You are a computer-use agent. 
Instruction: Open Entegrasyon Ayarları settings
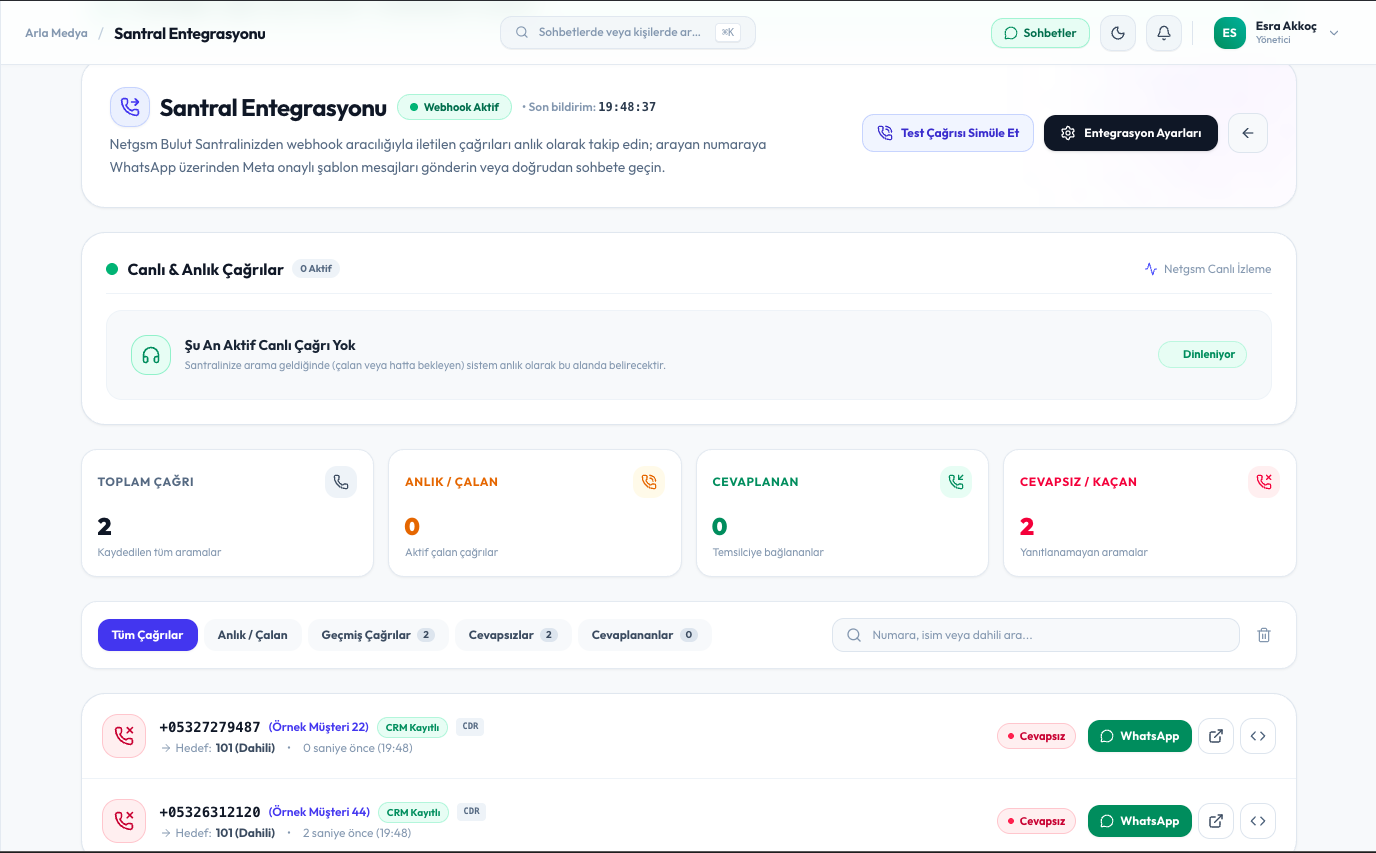1131,133
